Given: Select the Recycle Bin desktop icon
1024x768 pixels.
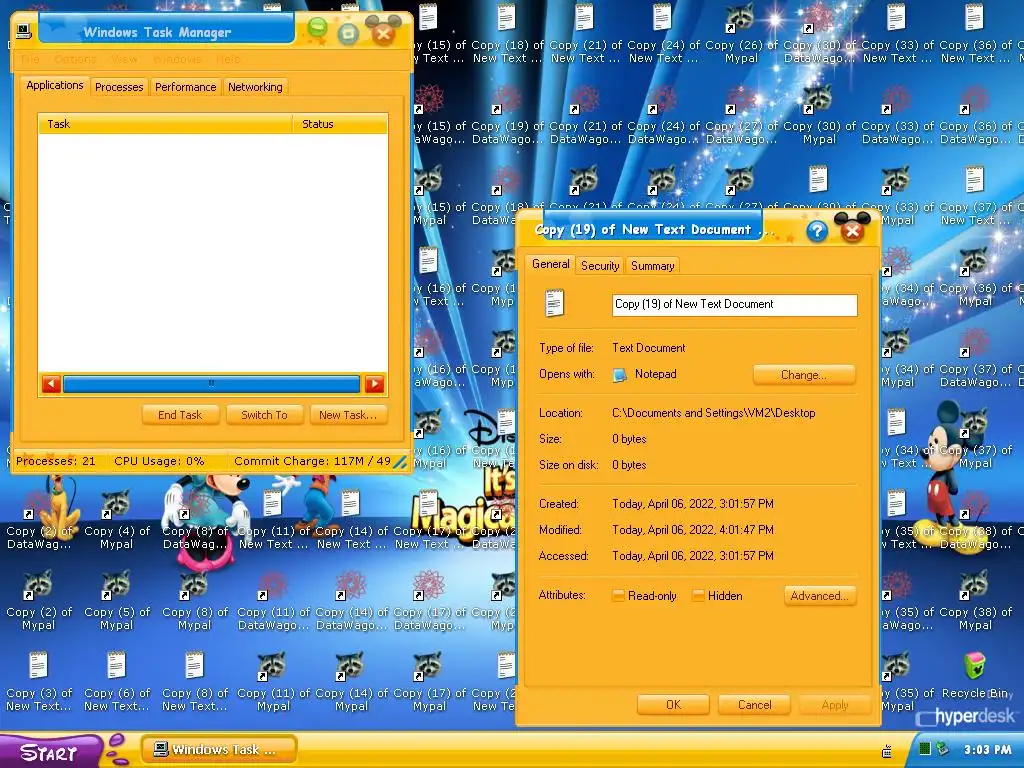Looking at the screenshot, I should click(x=974, y=666).
